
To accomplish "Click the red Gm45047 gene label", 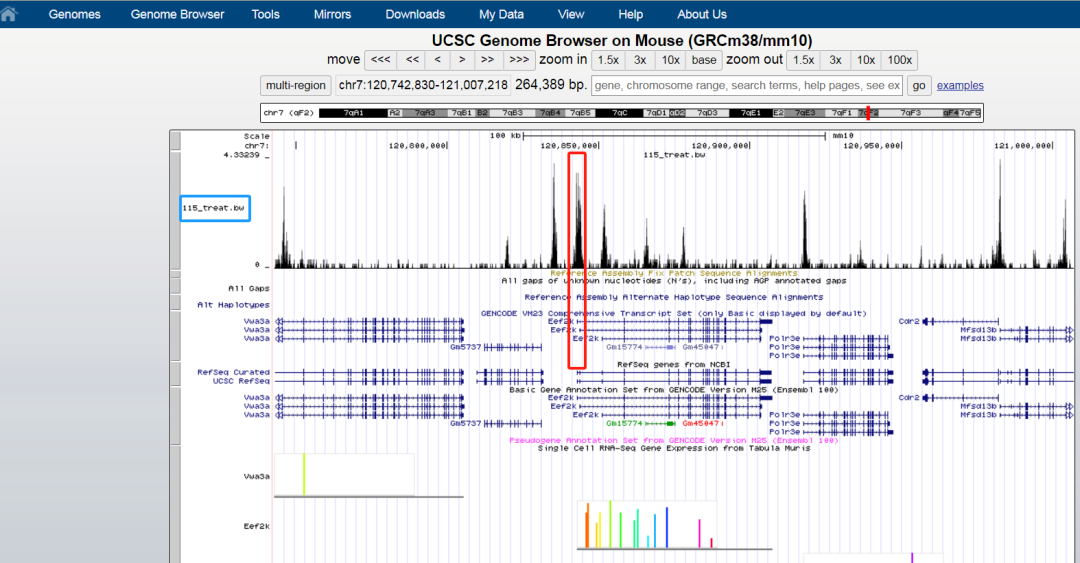I will 700,424.
